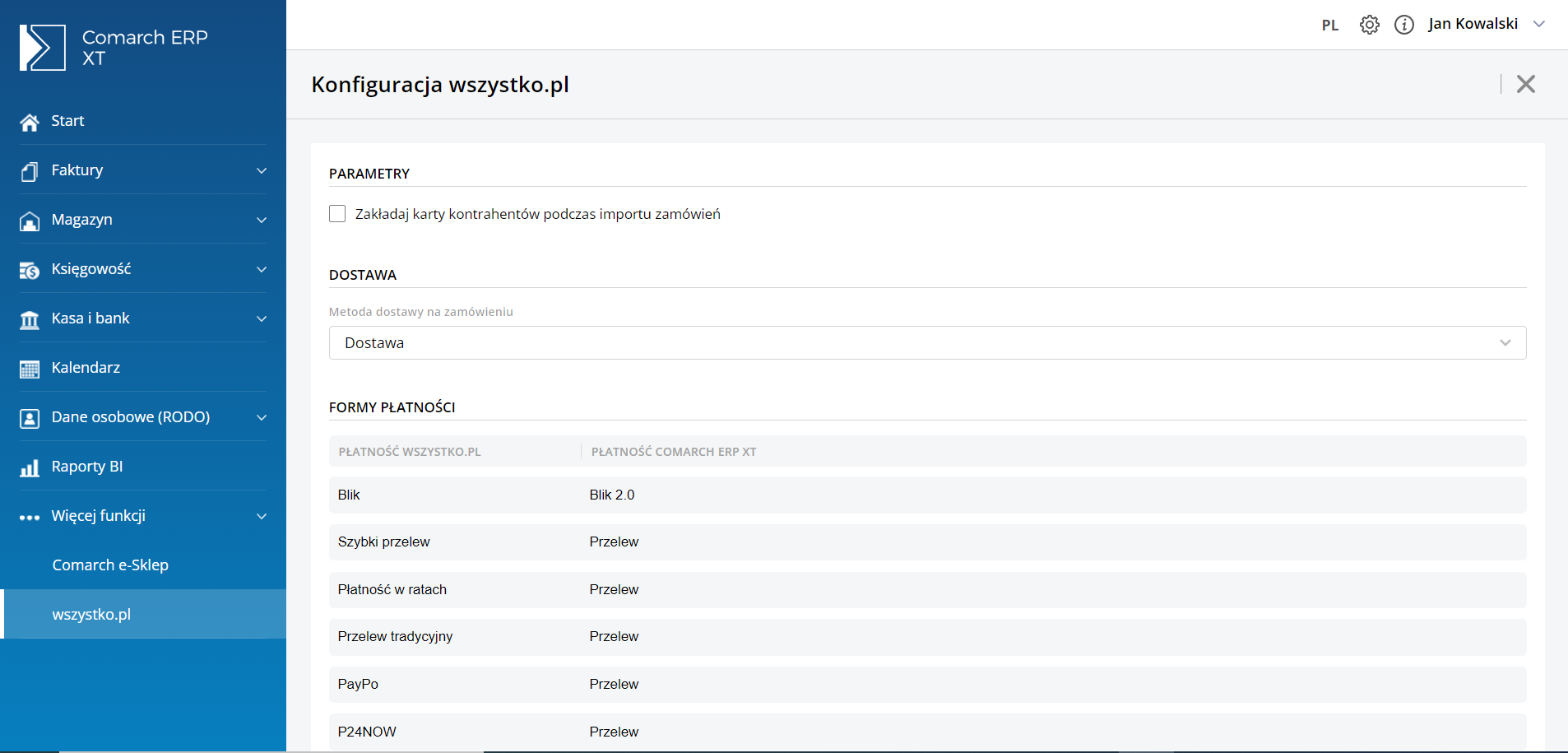Click the Start home icon
This screenshot has height=753, width=1568.
click(30, 122)
